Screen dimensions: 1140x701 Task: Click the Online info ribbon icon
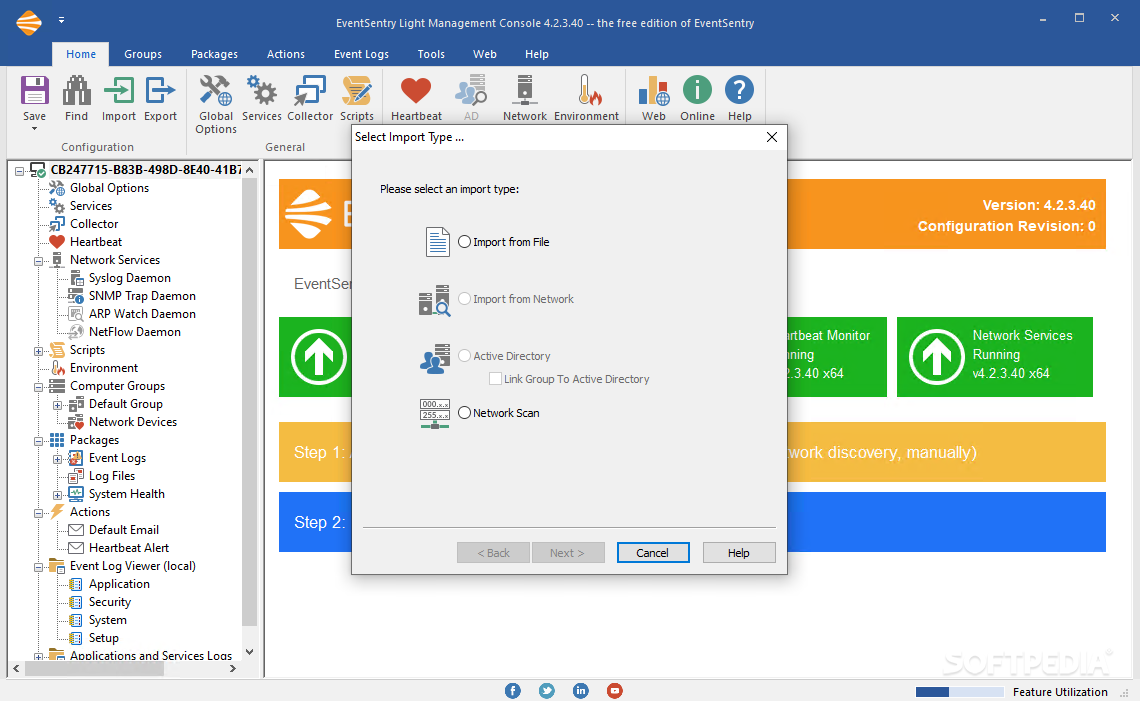[697, 90]
